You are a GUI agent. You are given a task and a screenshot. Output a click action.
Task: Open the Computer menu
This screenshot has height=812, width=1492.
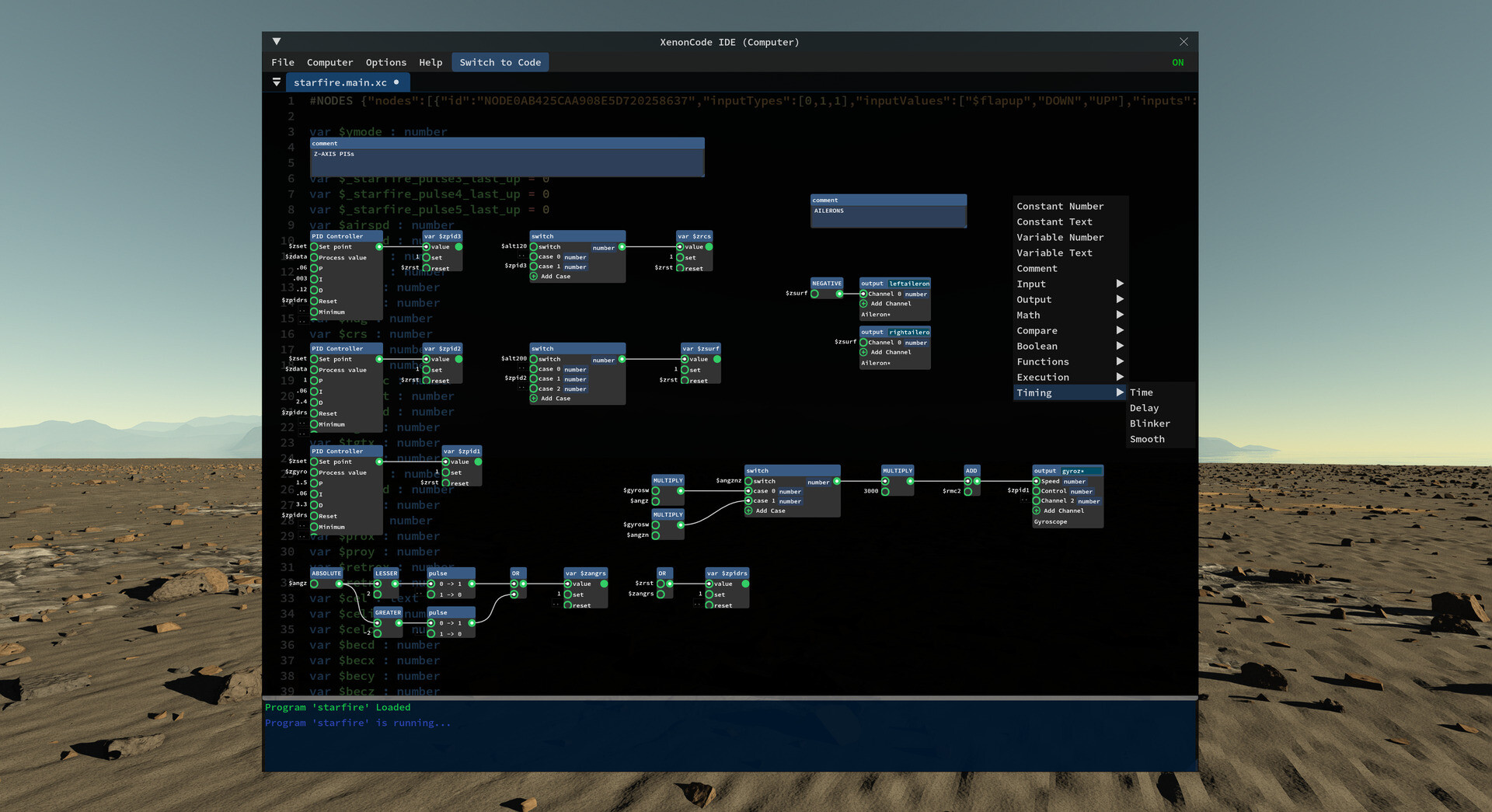(x=329, y=62)
